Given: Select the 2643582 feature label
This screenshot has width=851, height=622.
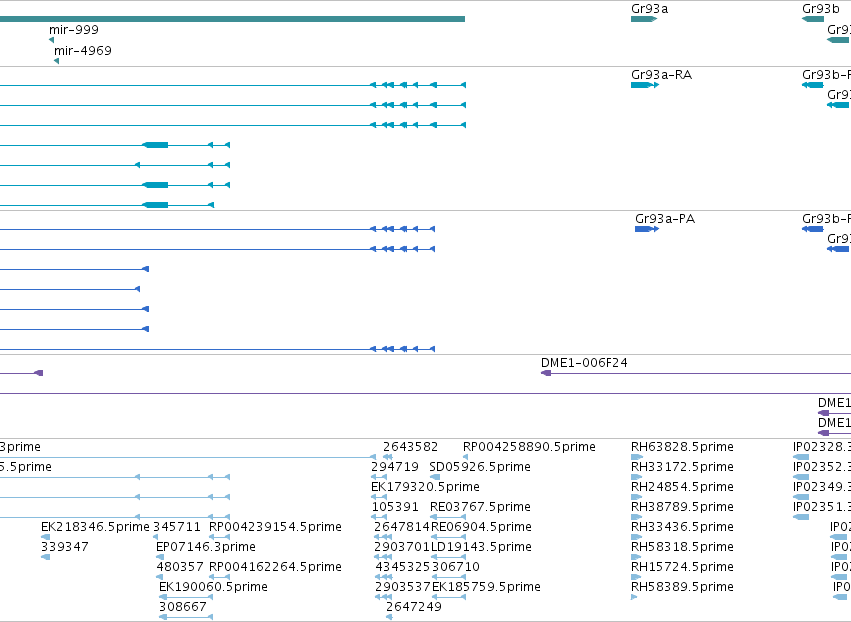Looking at the screenshot, I should point(410,447).
